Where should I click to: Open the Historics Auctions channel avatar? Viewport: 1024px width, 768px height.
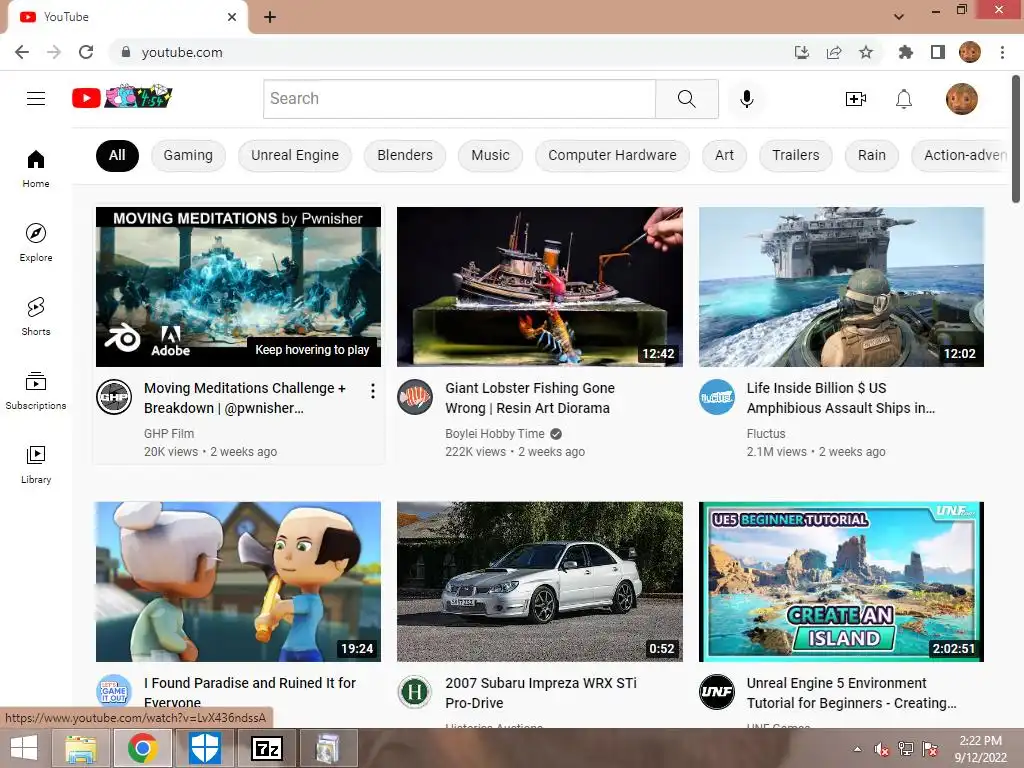pos(415,692)
